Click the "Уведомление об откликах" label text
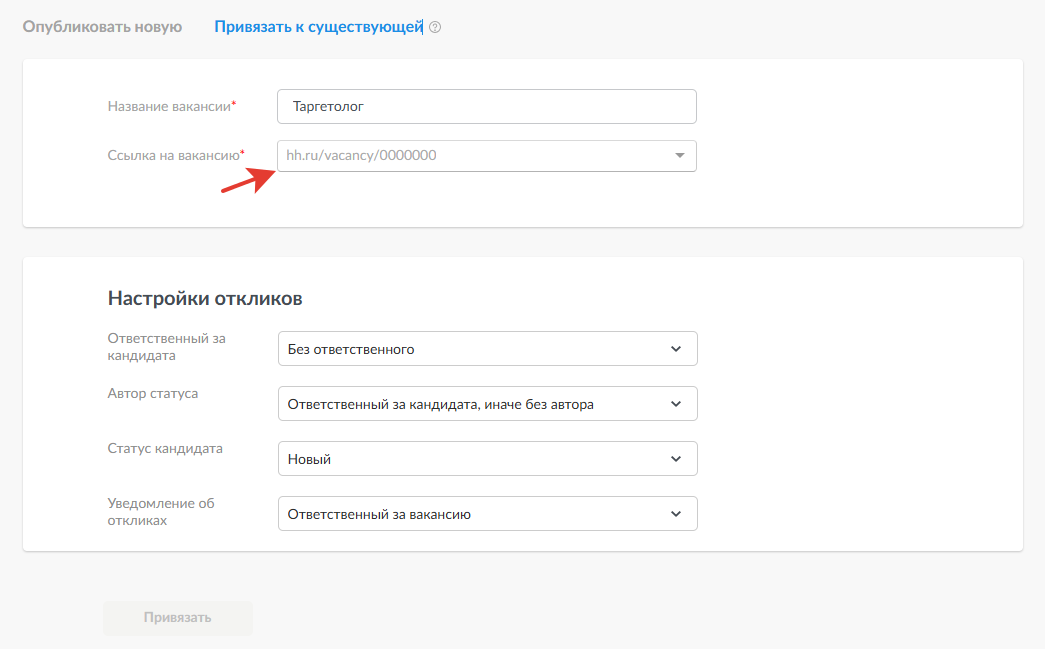This screenshot has width=1045, height=649. click(161, 512)
